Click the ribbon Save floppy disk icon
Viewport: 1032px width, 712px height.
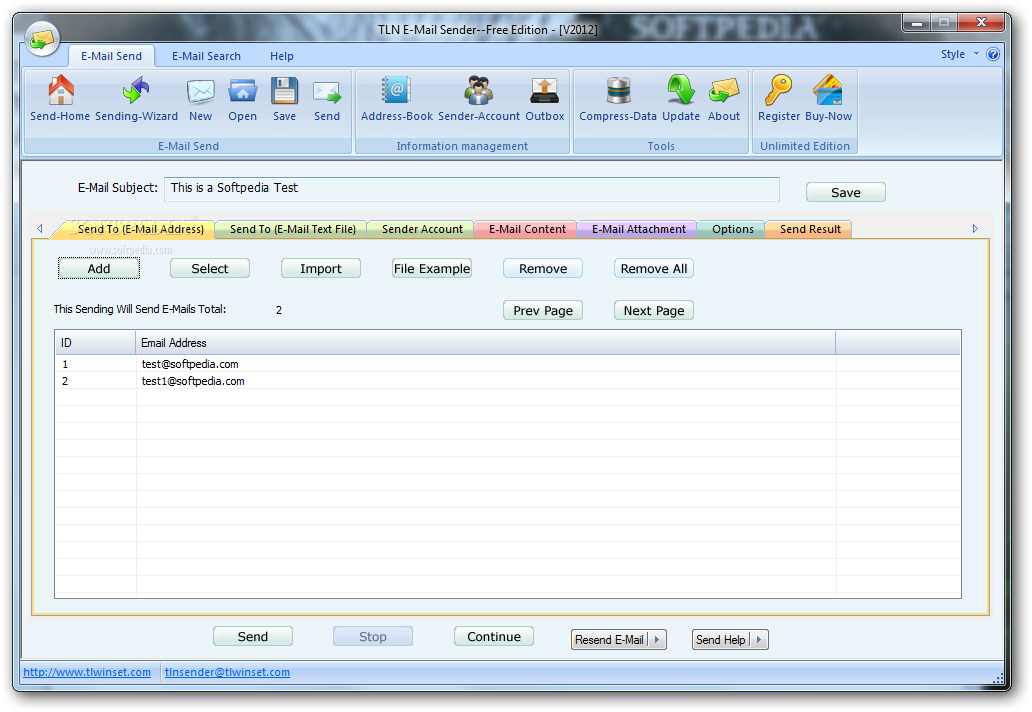(284, 91)
